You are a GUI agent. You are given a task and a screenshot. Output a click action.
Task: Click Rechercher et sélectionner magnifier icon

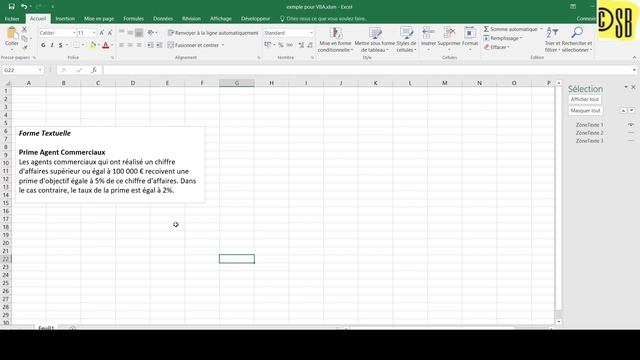click(577, 32)
